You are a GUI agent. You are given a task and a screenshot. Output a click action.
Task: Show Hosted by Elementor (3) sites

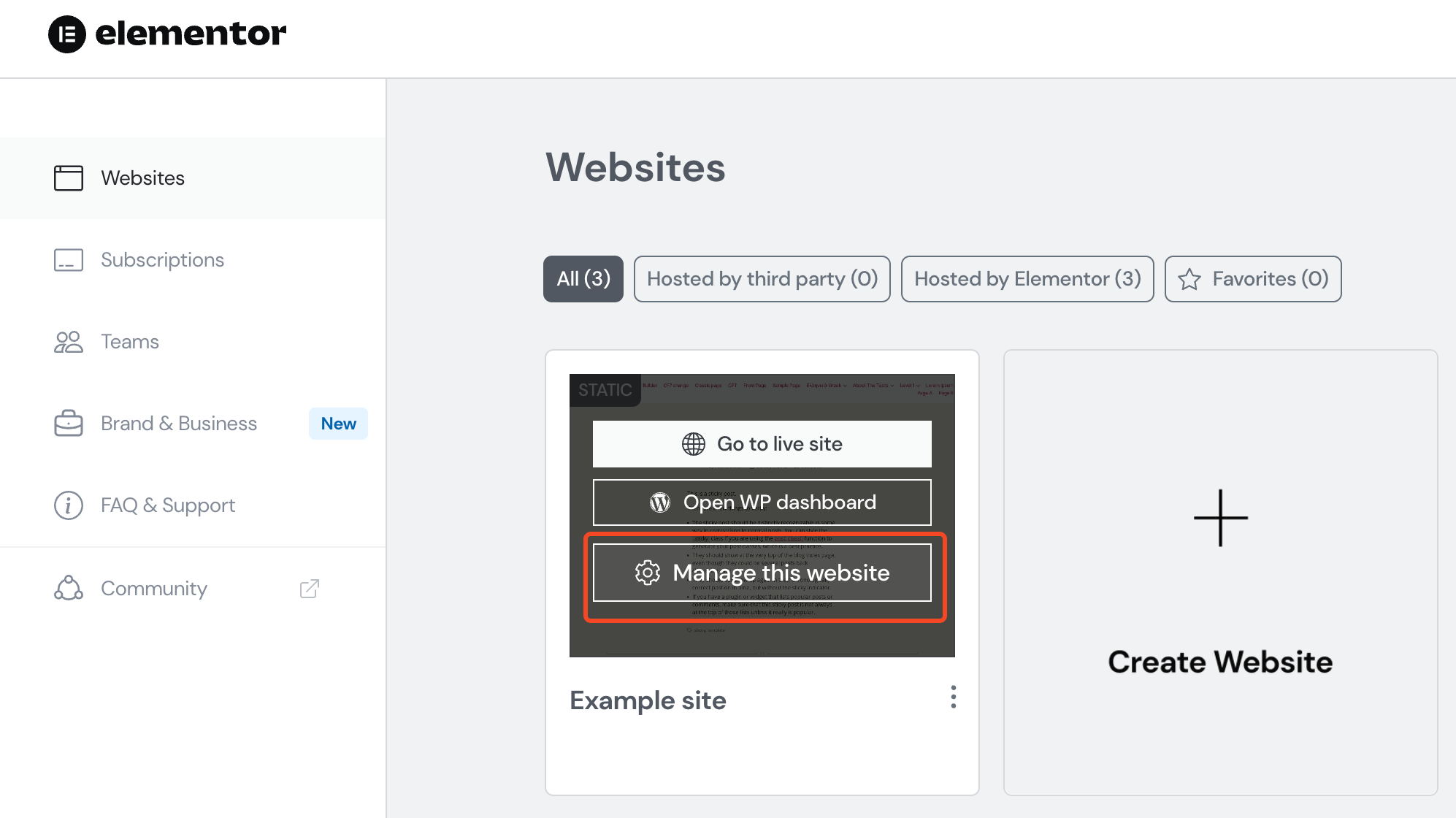click(x=1027, y=279)
